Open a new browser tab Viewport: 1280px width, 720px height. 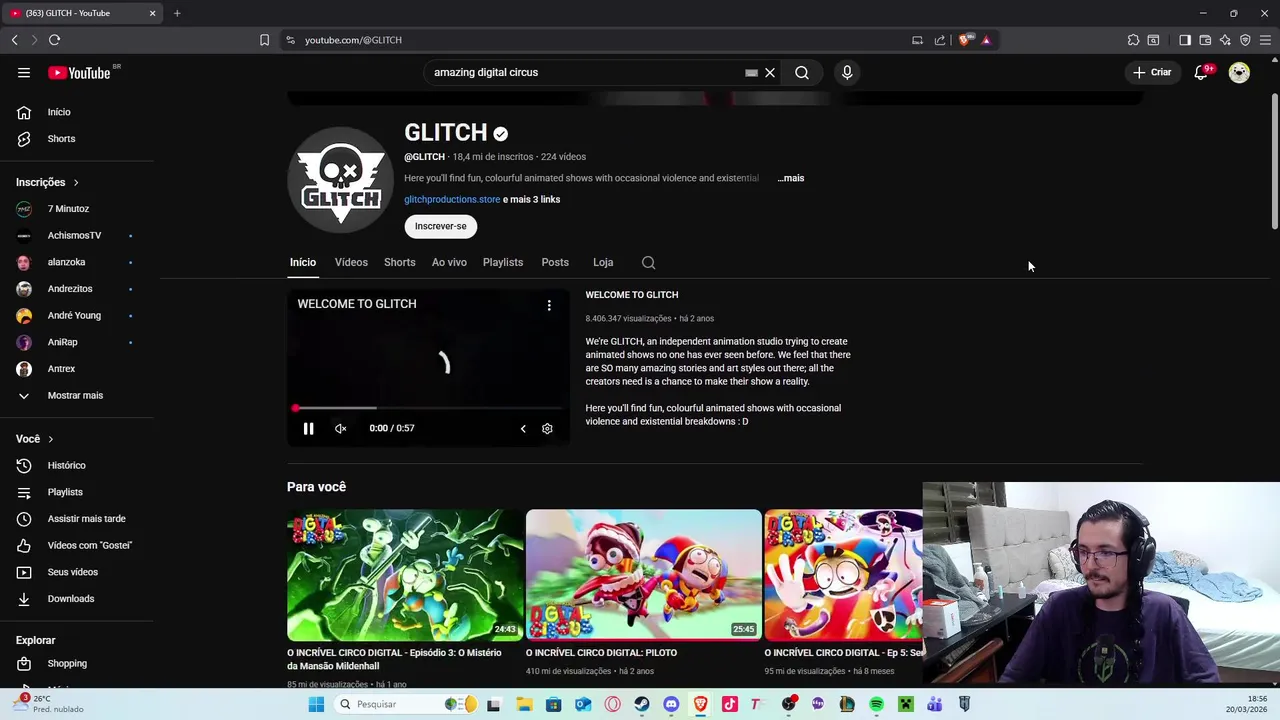pos(177,13)
